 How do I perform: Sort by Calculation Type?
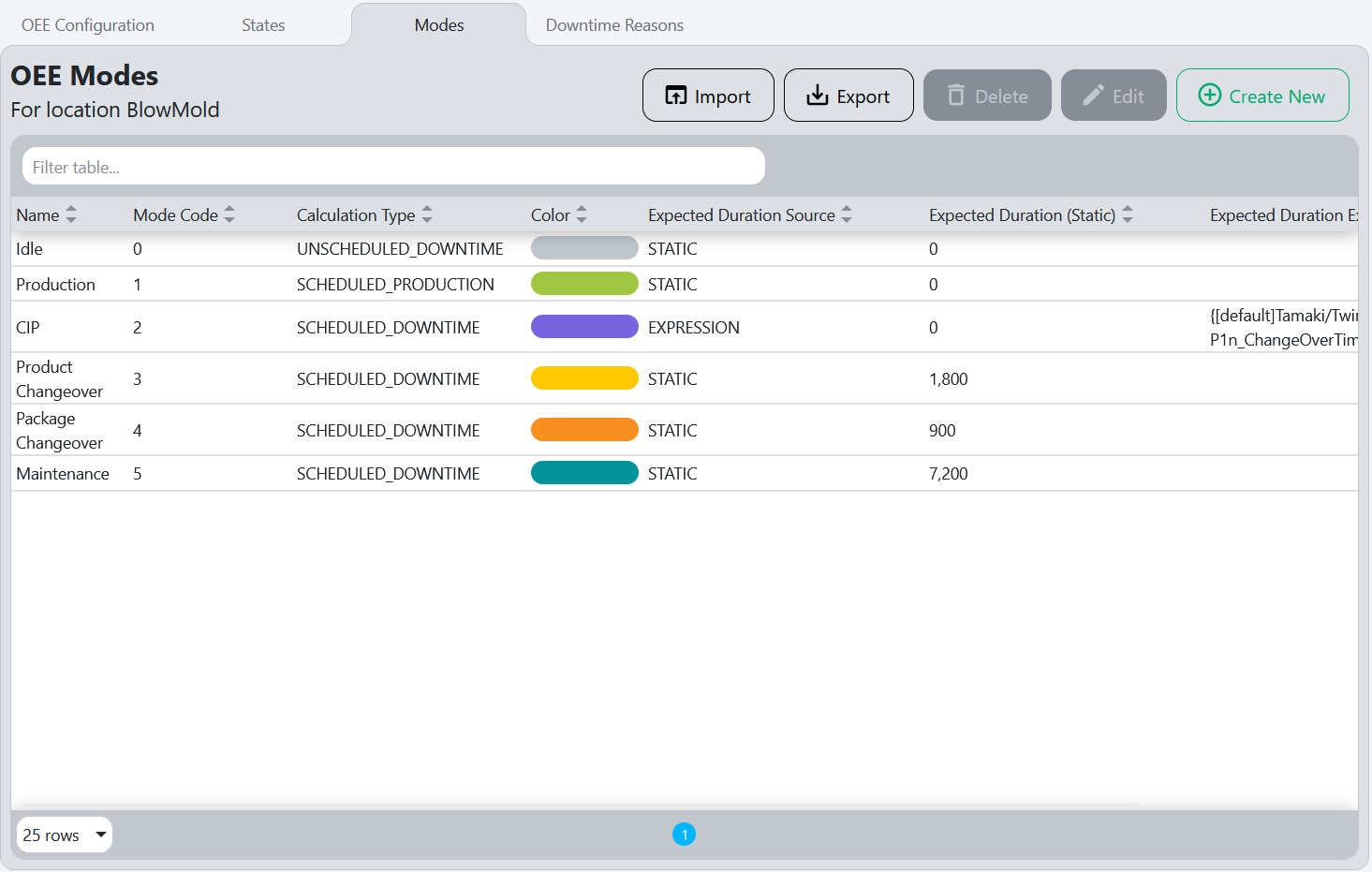point(427,214)
